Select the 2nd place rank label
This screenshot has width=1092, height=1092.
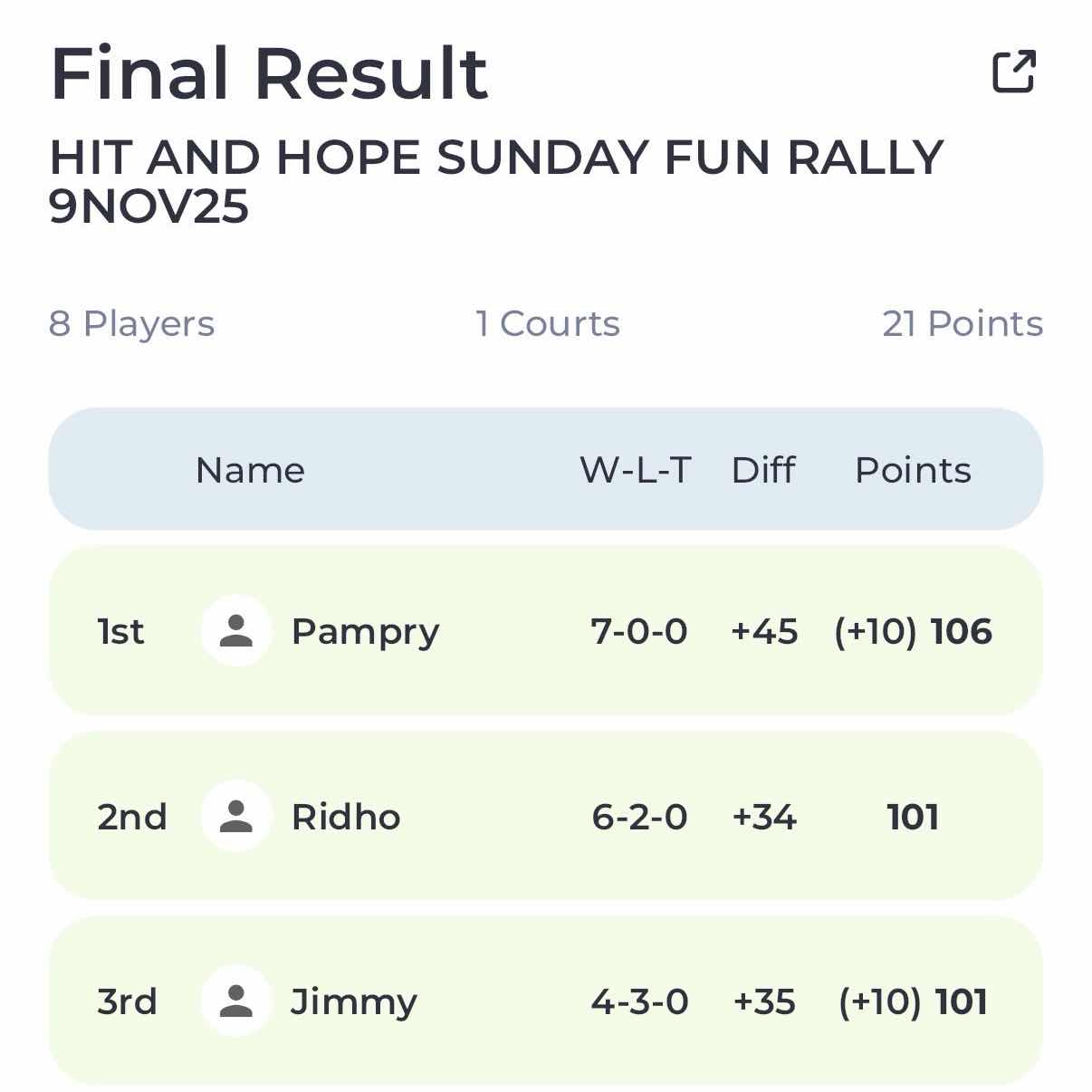(132, 817)
